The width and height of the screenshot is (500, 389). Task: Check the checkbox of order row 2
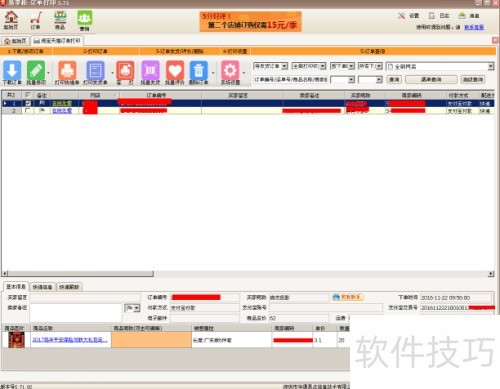point(28,110)
